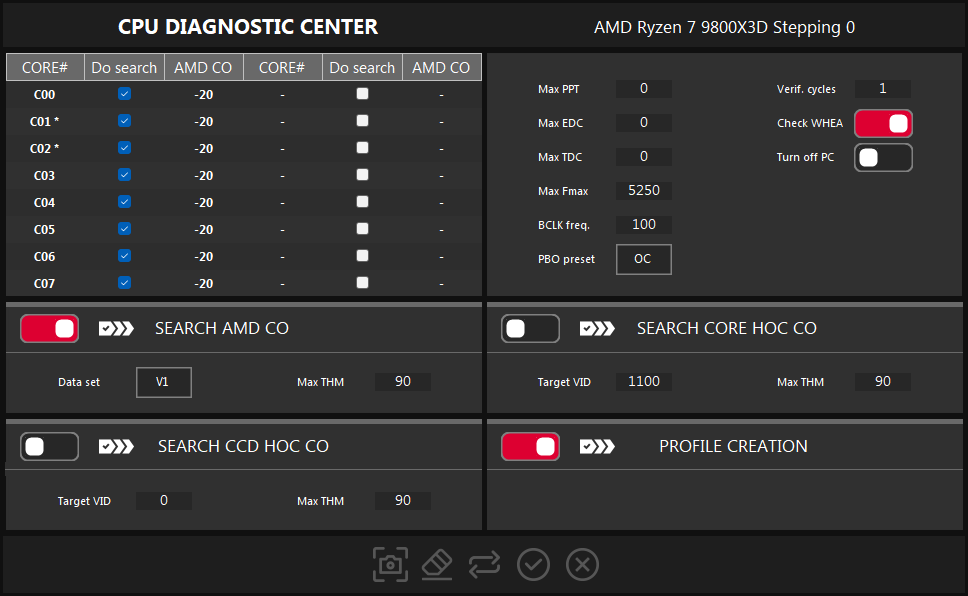
Task: Click the X cancel icon
Action: (582, 565)
